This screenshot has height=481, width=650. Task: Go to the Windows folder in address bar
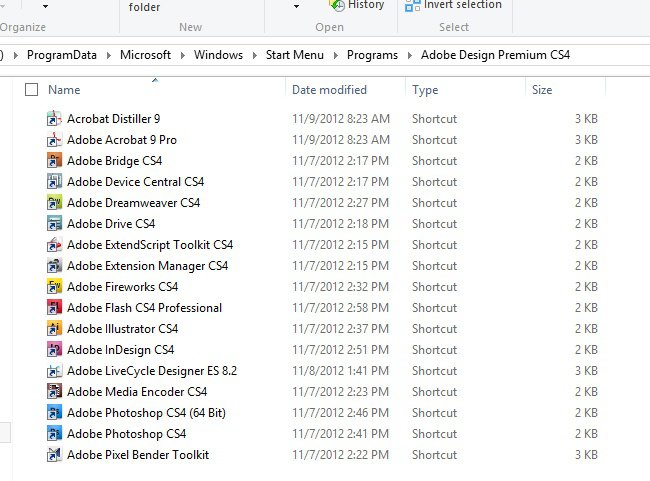pos(217,55)
